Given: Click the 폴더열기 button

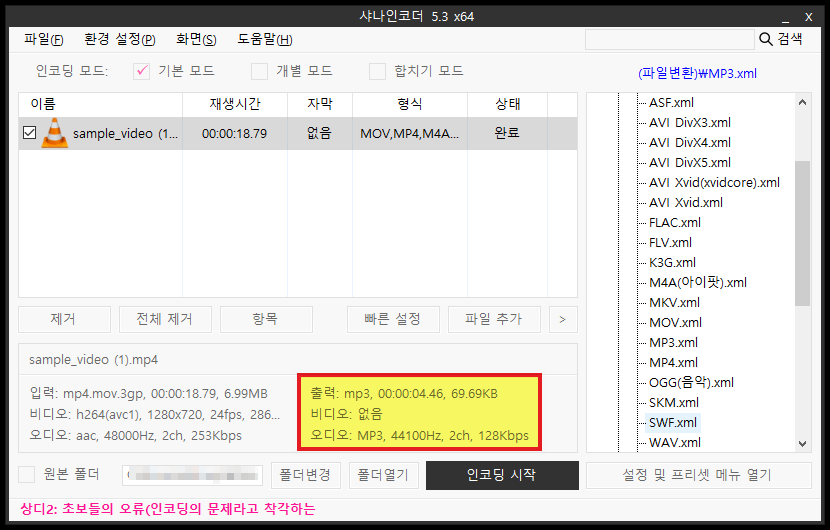Looking at the screenshot, I should [x=384, y=475].
